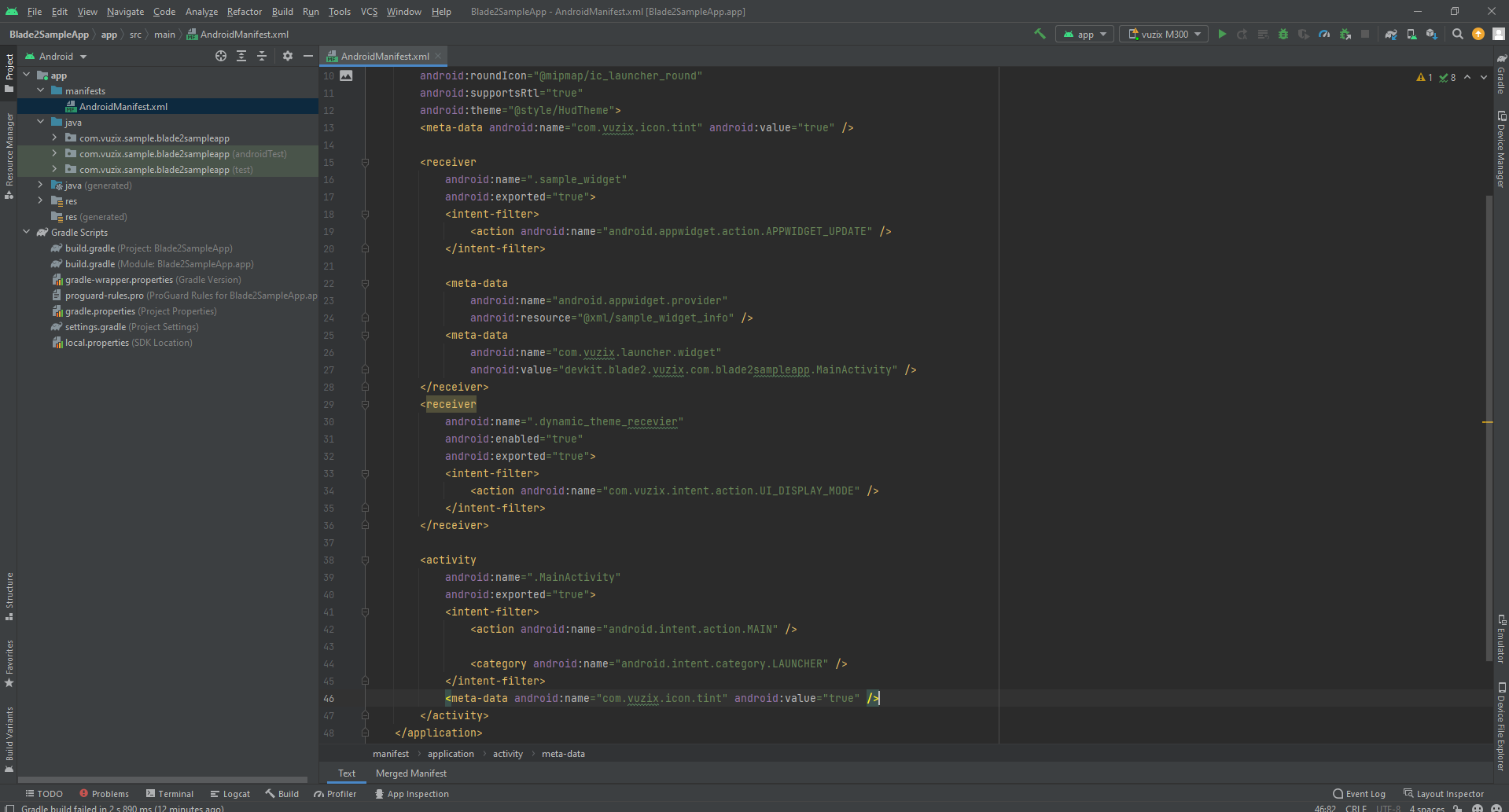Toggle the Emulator side panel
The width and height of the screenshot is (1509, 812).
click(x=1500, y=638)
